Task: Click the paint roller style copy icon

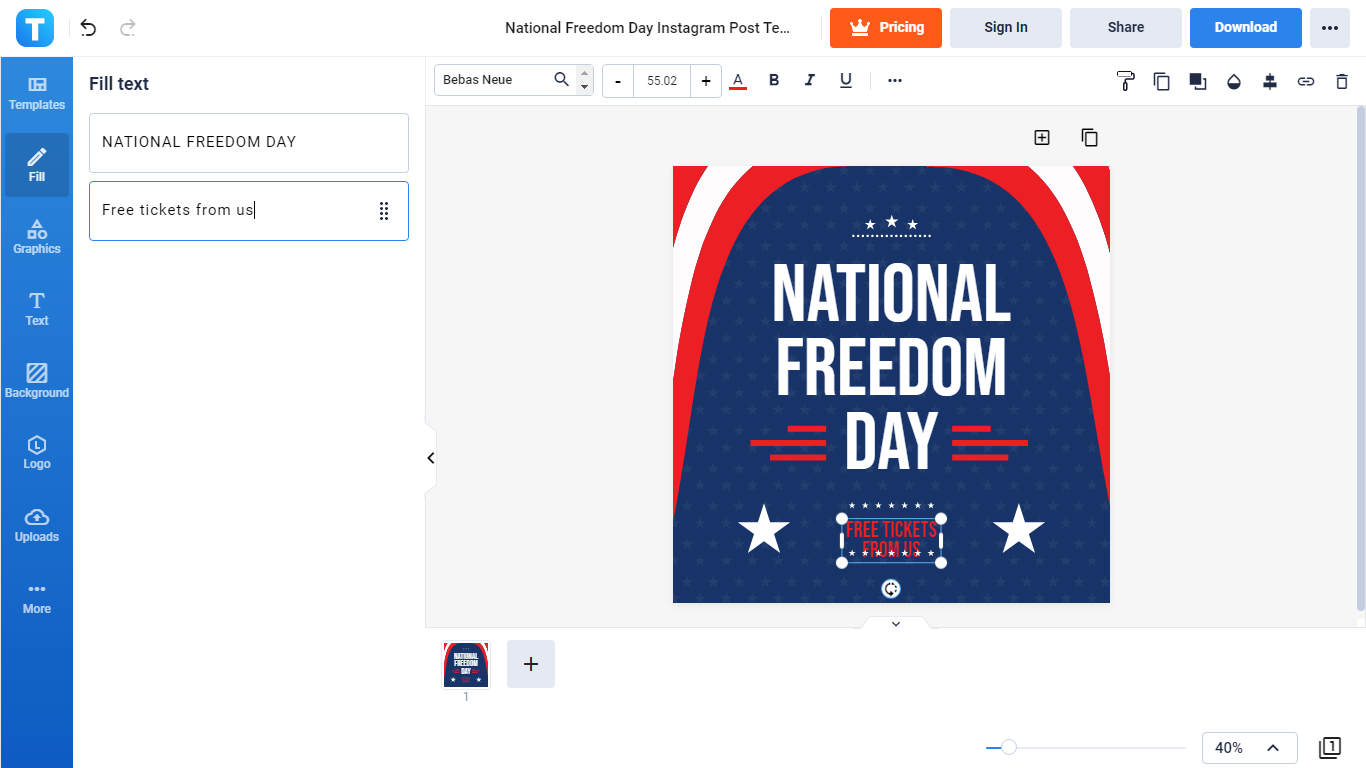Action: point(1126,81)
